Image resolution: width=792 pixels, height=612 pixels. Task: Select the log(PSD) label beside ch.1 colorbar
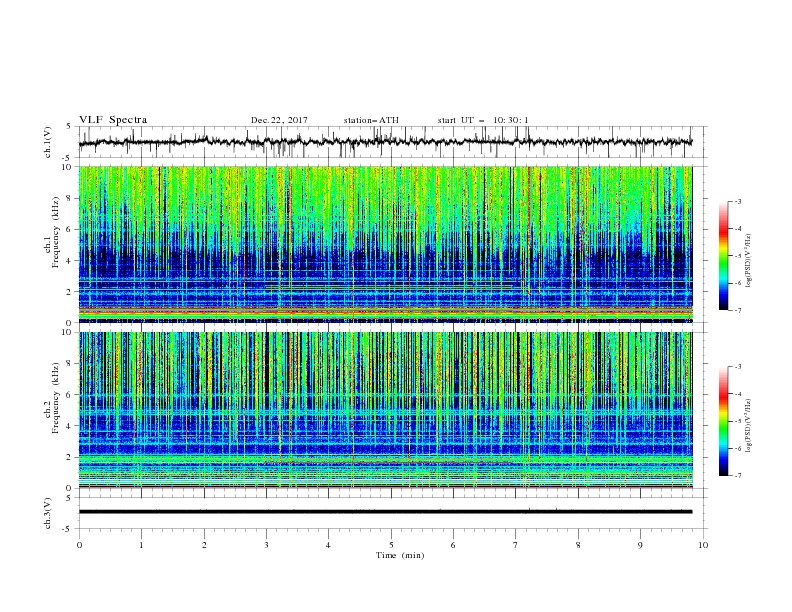[748, 261]
